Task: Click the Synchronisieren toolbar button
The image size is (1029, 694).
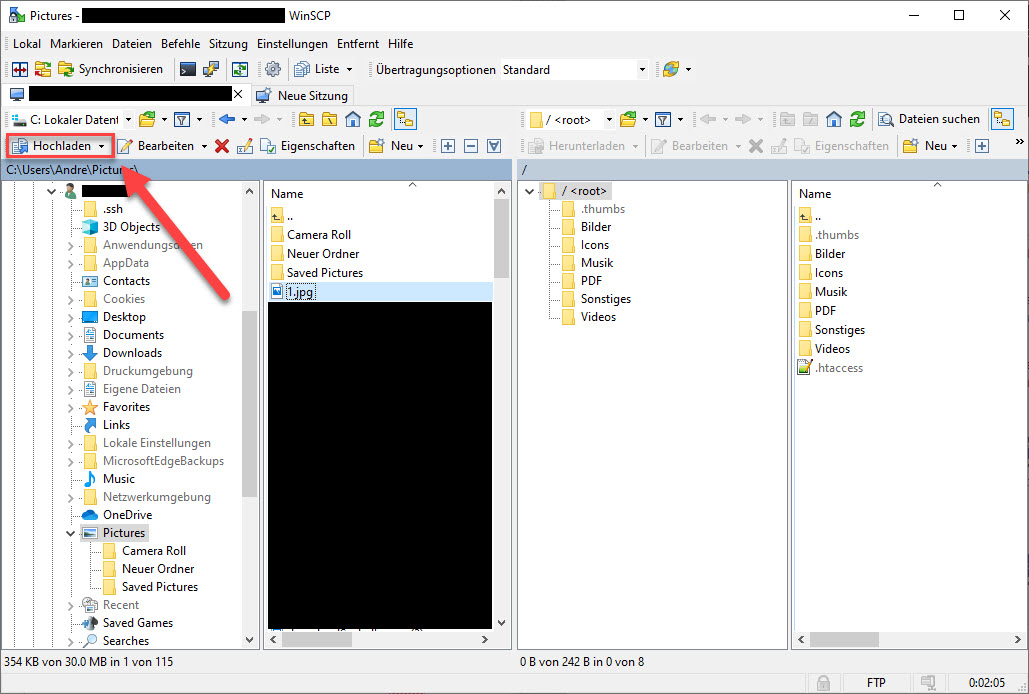Action: (111, 69)
